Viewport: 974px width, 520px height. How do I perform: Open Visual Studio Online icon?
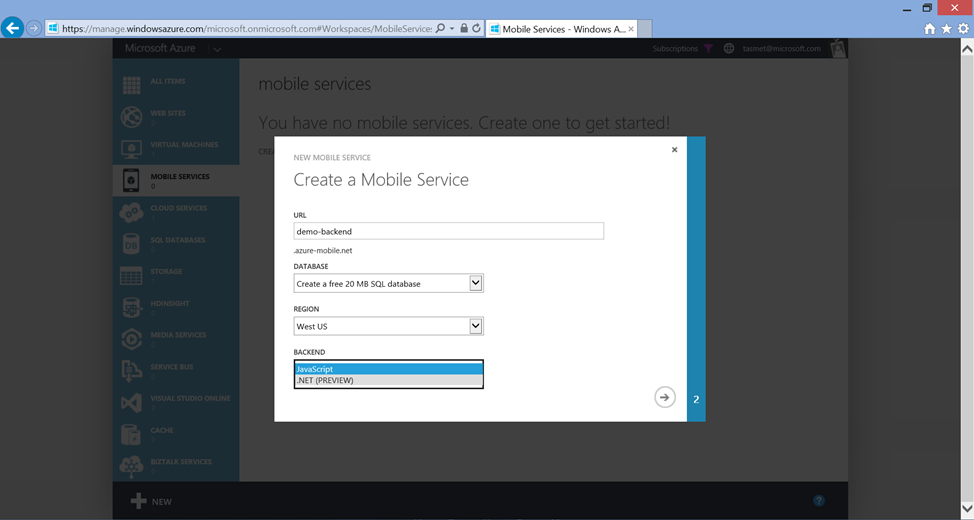131,403
